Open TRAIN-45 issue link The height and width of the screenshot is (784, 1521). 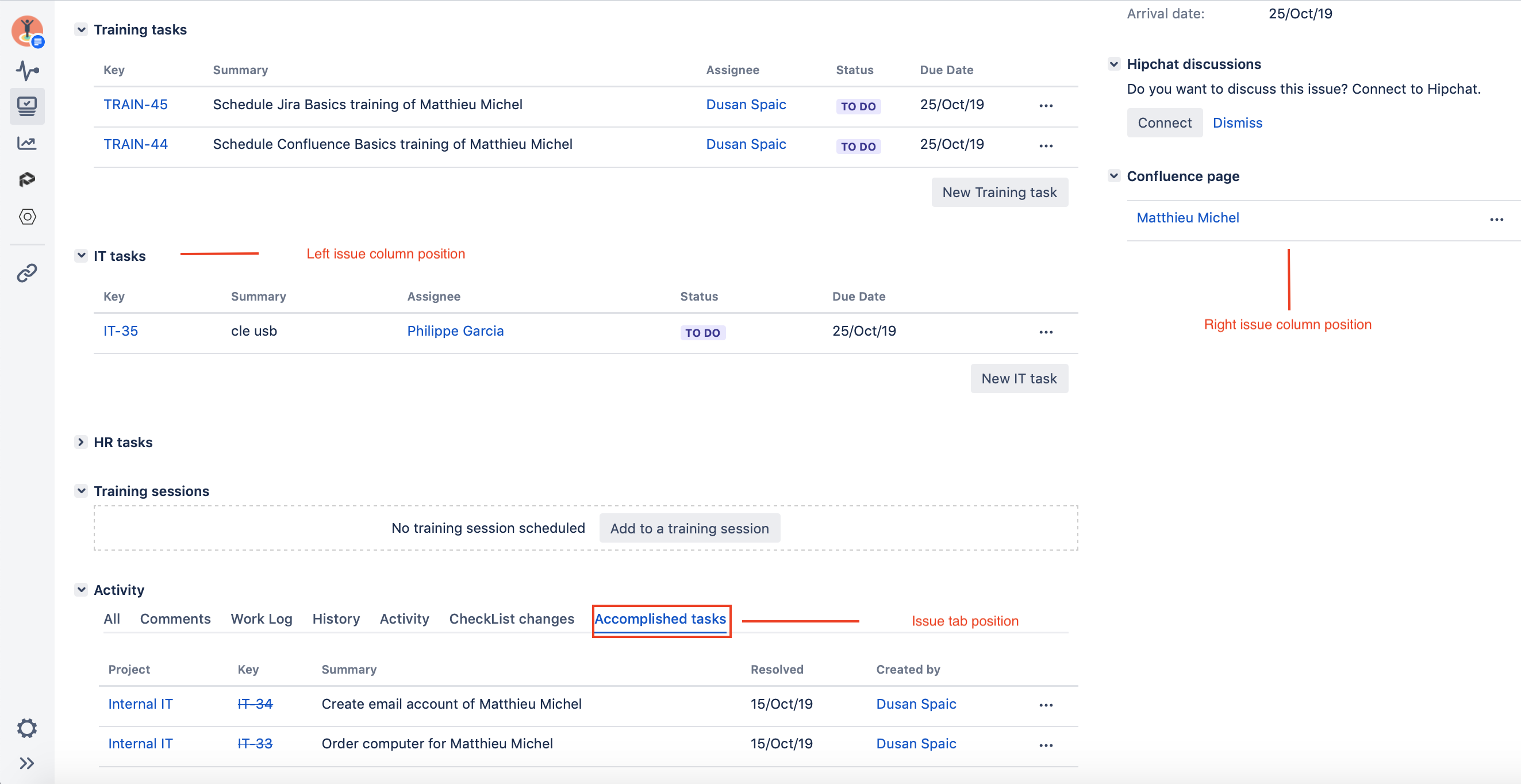[135, 103]
